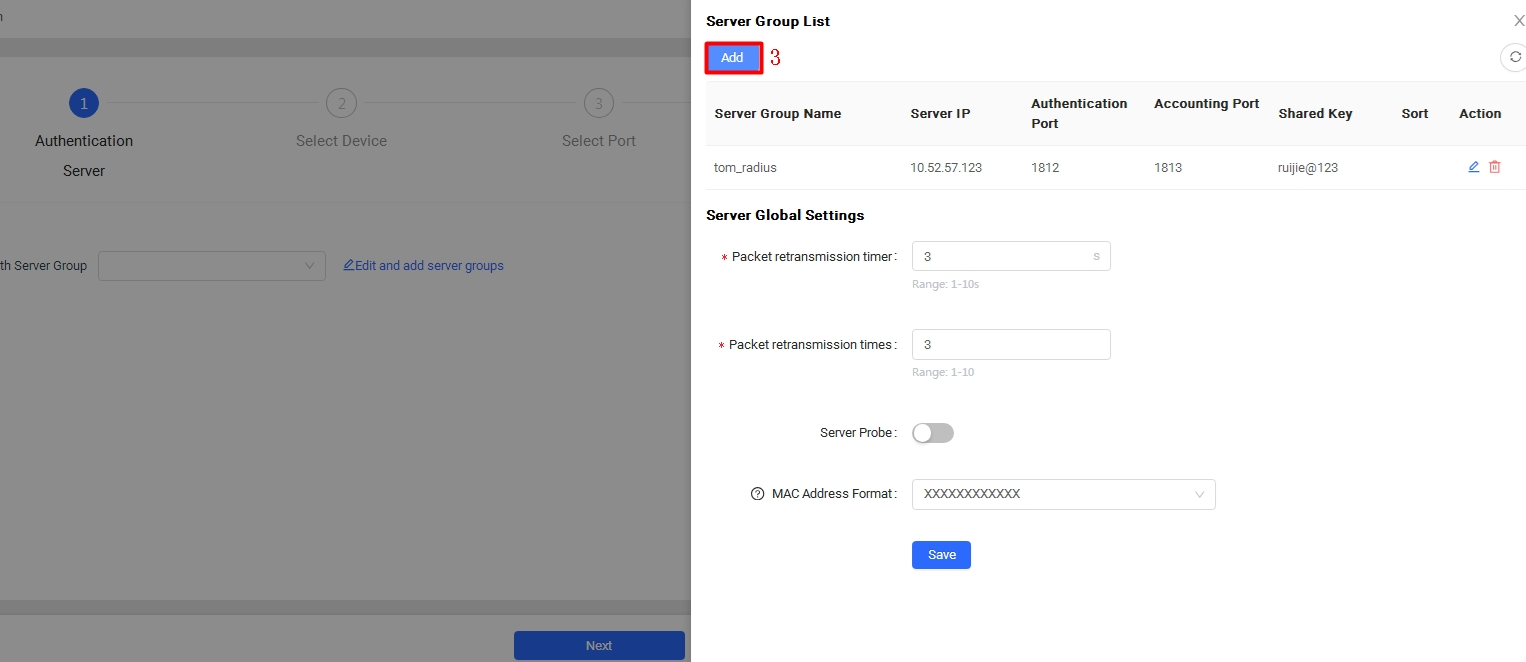Go to step 3 Select Port
The width and height of the screenshot is (1526, 662).
coord(598,103)
